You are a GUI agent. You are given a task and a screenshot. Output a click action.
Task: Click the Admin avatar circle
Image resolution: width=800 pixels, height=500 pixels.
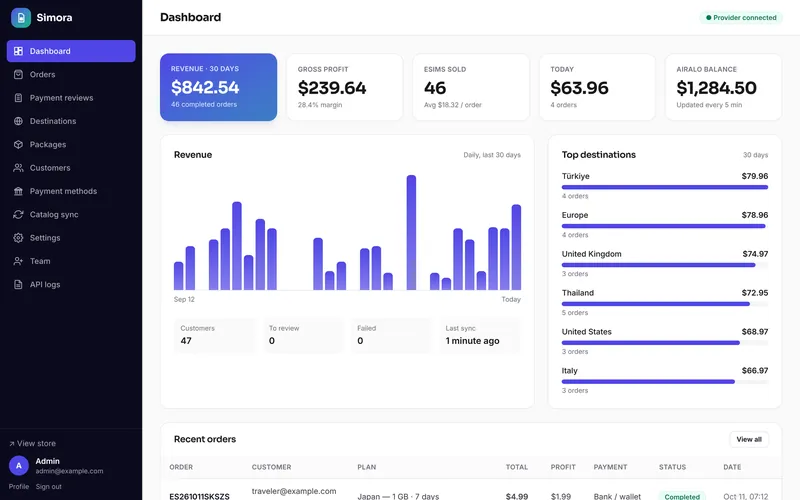pos(19,466)
